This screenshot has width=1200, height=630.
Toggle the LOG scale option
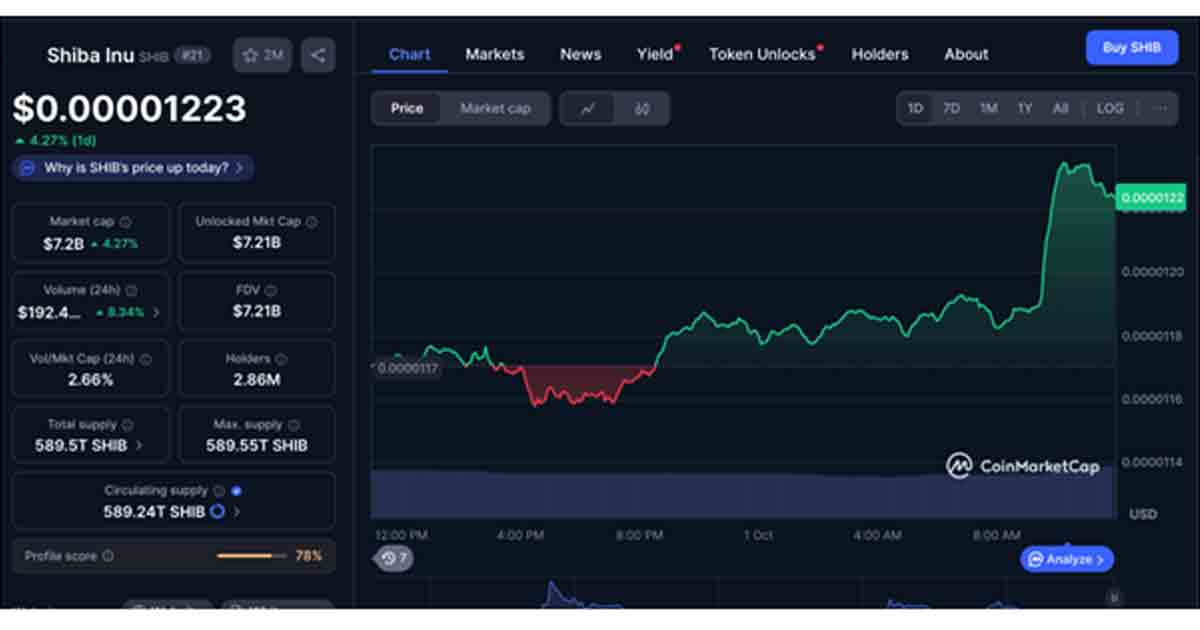pos(1109,108)
